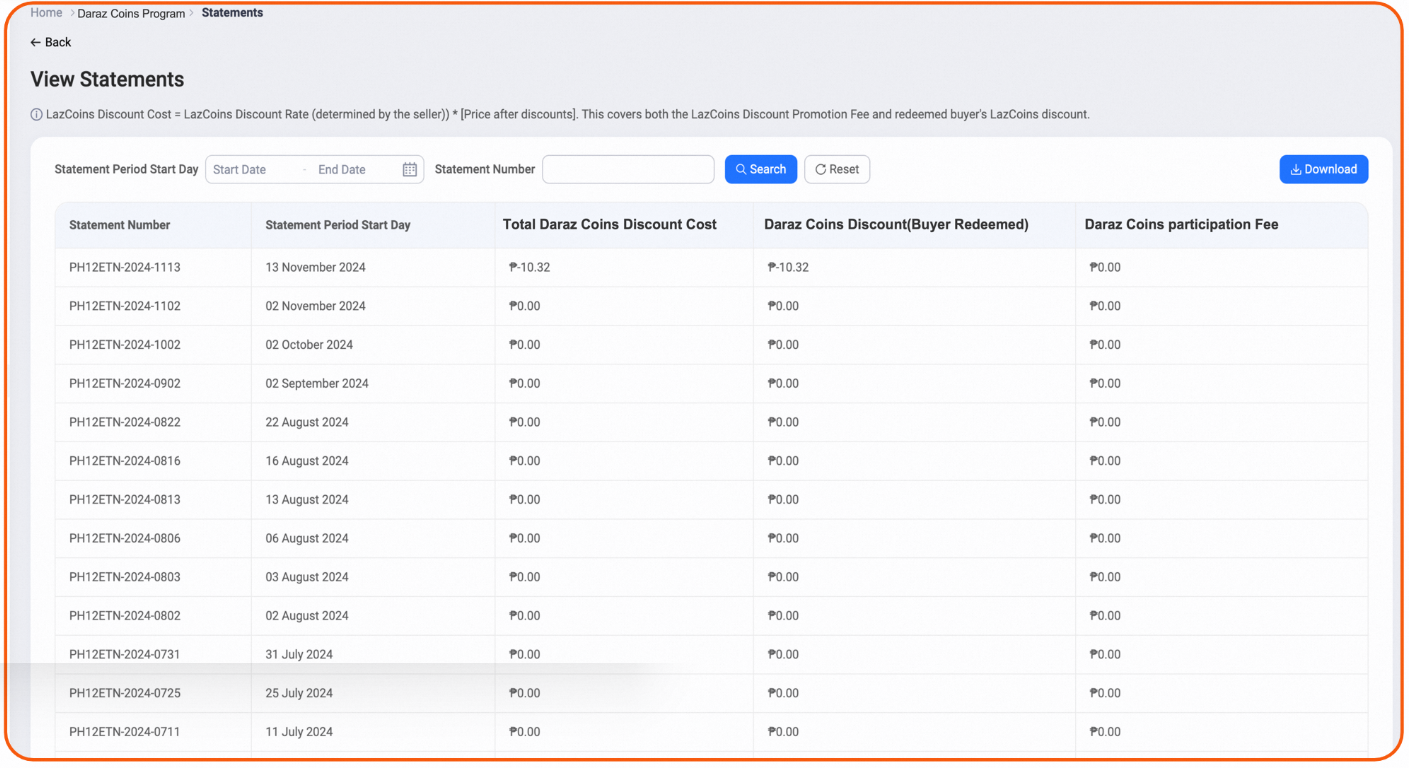1409x768 pixels.
Task: Download the statements via Download button
Action: tap(1323, 170)
